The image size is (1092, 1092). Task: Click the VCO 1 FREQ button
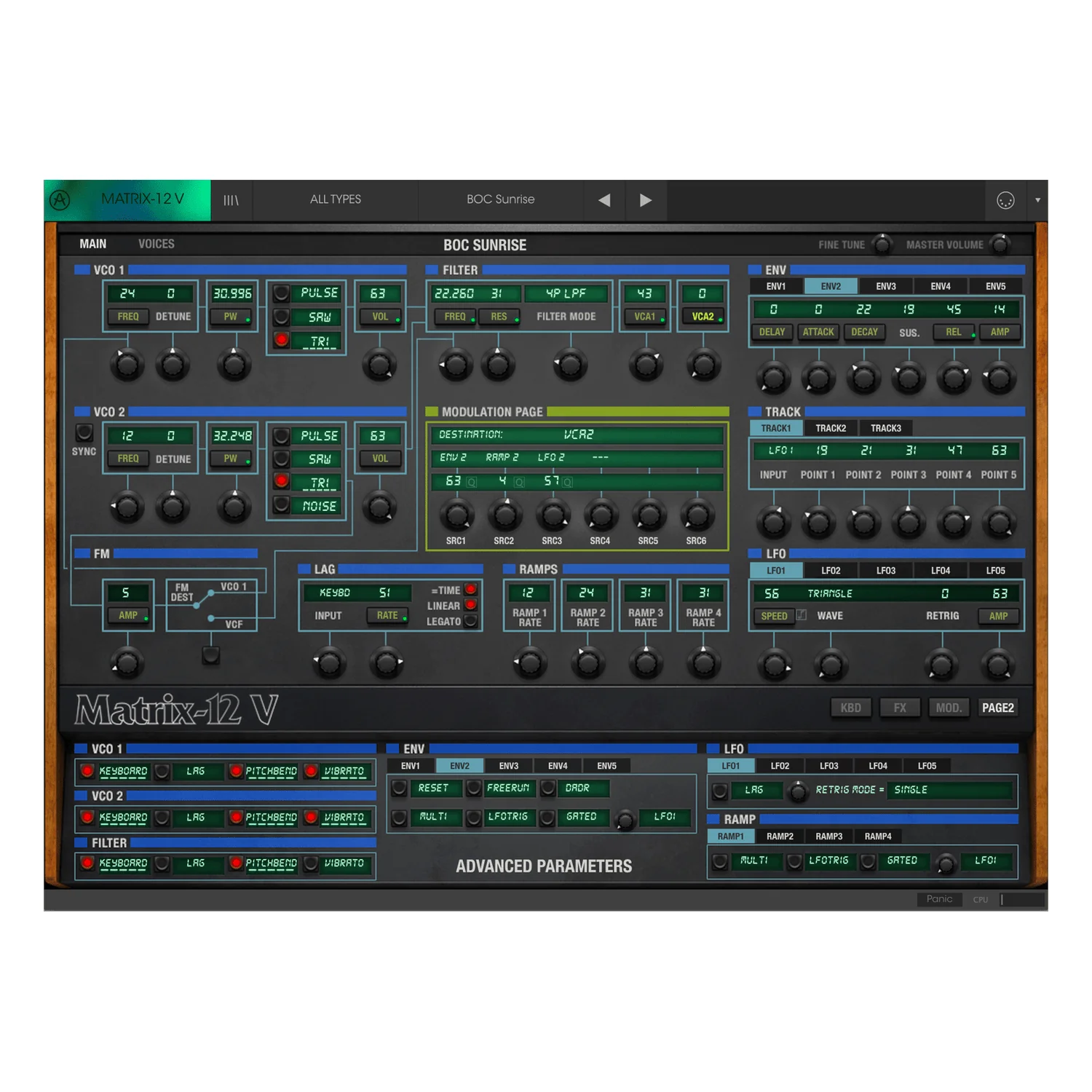click(x=128, y=317)
